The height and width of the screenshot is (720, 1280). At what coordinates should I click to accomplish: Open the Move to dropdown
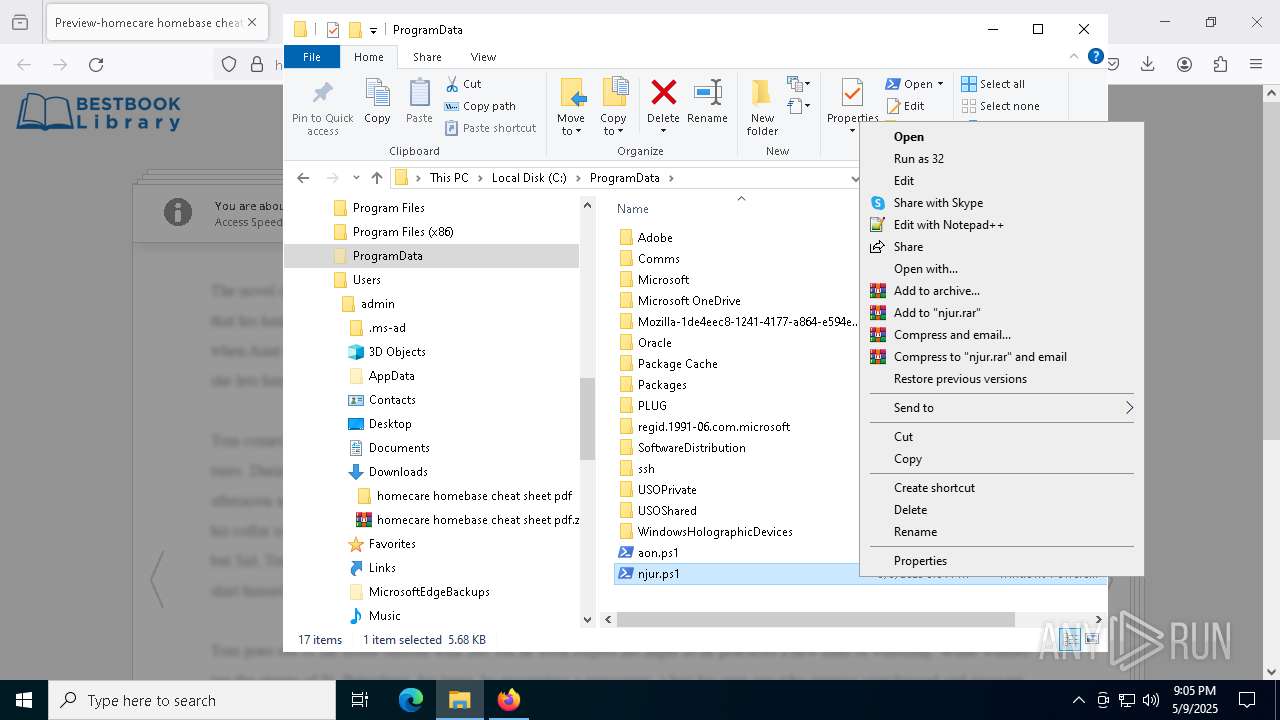click(x=571, y=131)
